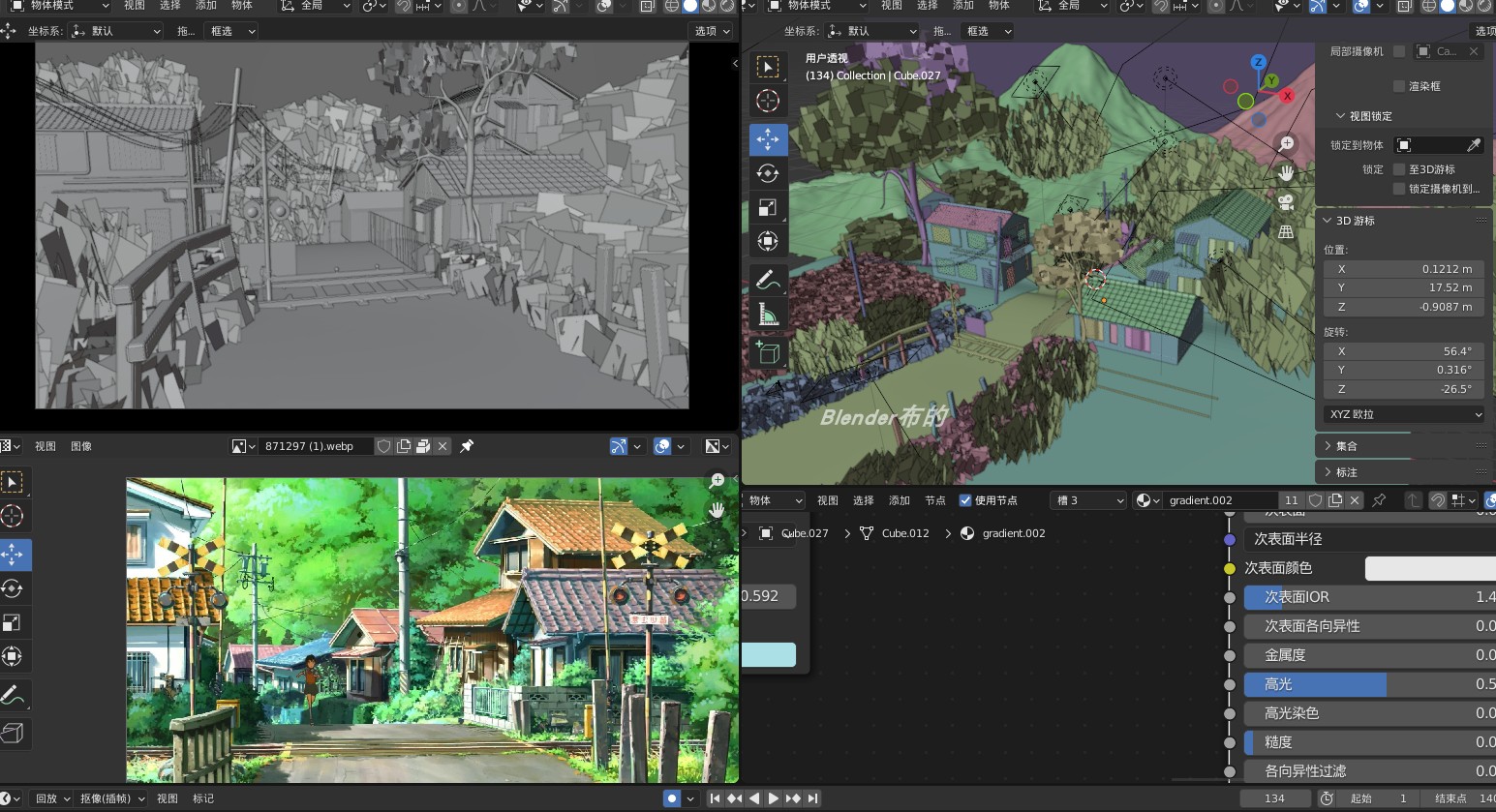1496x812 pixels.
Task: Activate the Scale tool in the image editor
Action: point(13,622)
